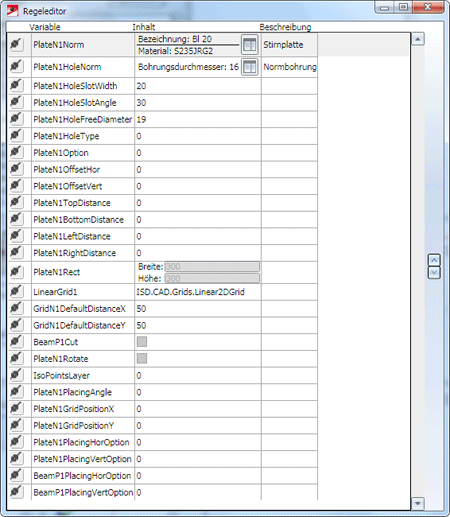The width and height of the screenshot is (450, 517).
Task: Click the down arrow on the right-side stepper
Action: point(434,273)
